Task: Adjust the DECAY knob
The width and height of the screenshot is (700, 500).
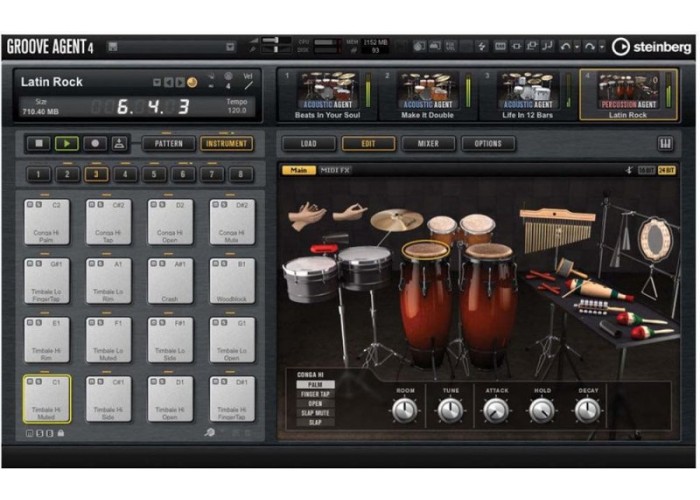Action: [588, 410]
